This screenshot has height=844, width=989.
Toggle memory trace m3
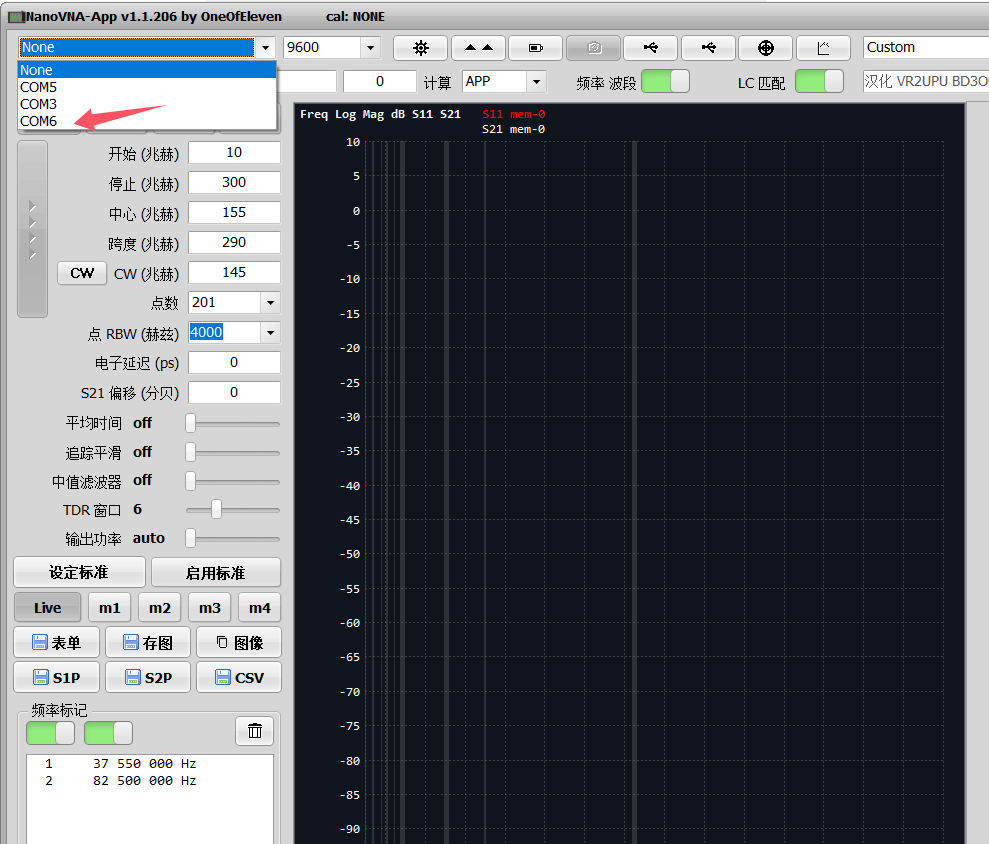click(209, 607)
